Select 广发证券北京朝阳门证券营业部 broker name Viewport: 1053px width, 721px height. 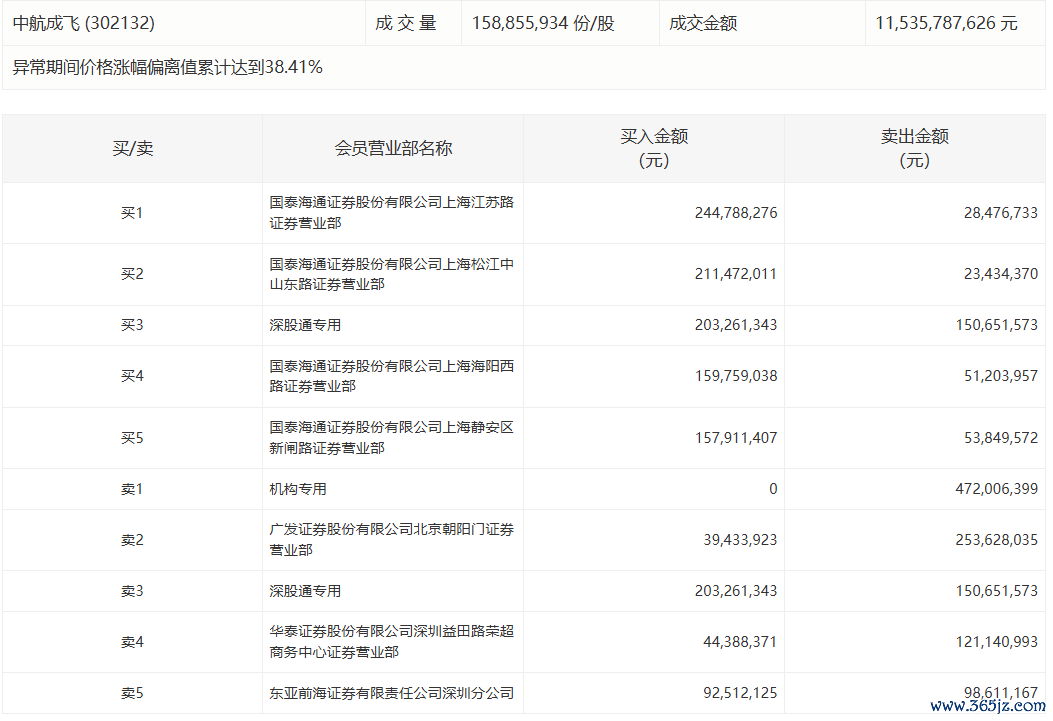pyautogui.click(x=391, y=540)
